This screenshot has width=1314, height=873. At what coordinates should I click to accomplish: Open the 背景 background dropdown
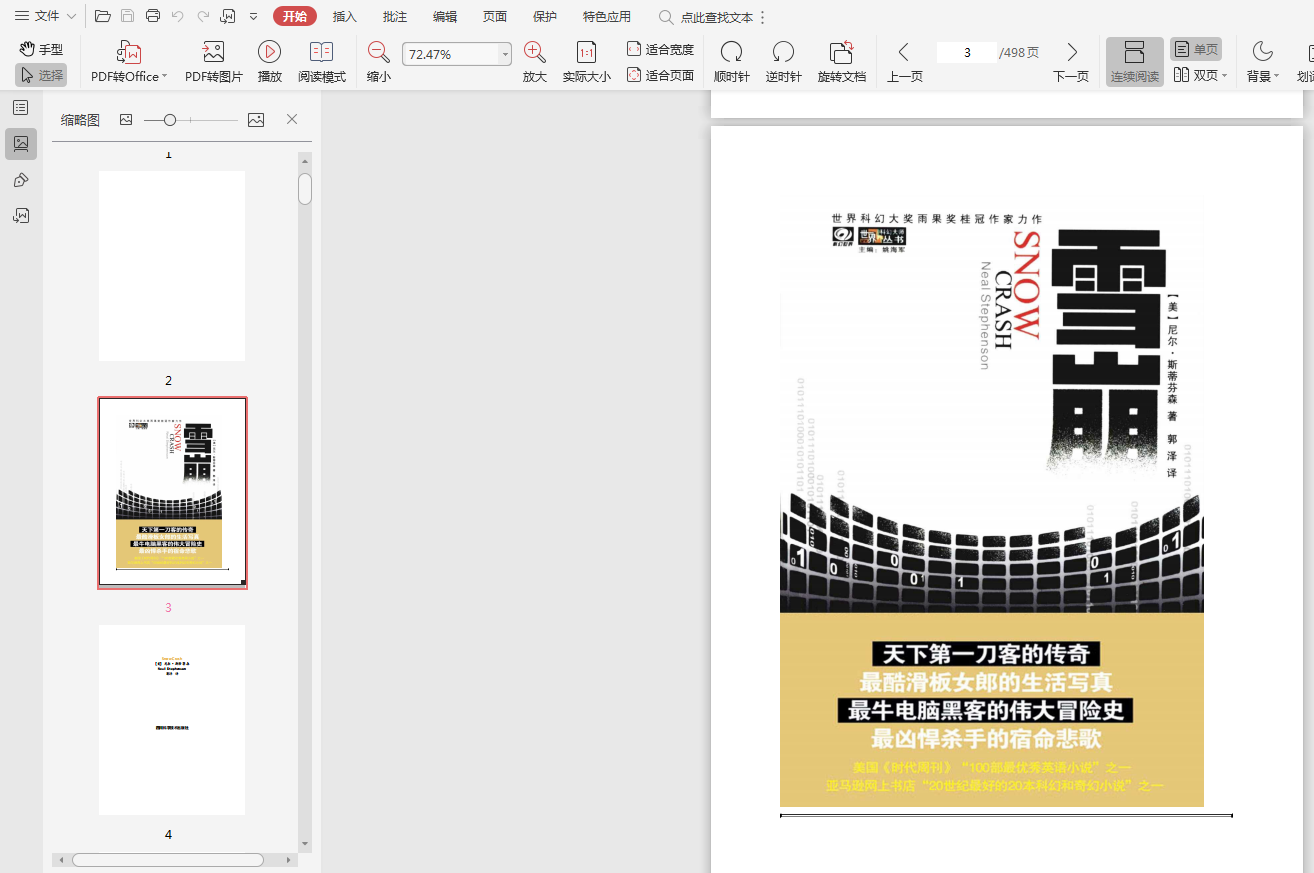click(x=1262, y=61)
